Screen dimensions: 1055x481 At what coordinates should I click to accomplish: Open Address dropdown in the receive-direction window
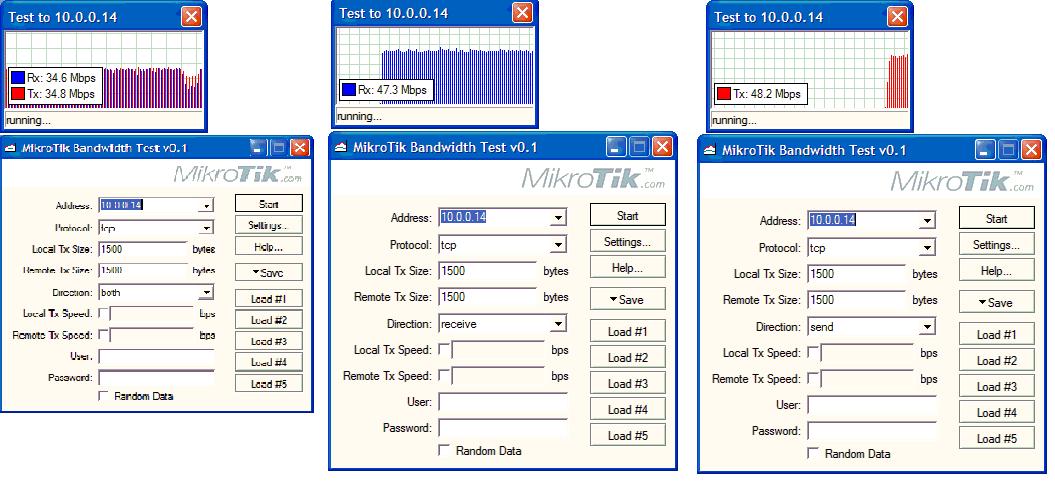tap(558, 217)
